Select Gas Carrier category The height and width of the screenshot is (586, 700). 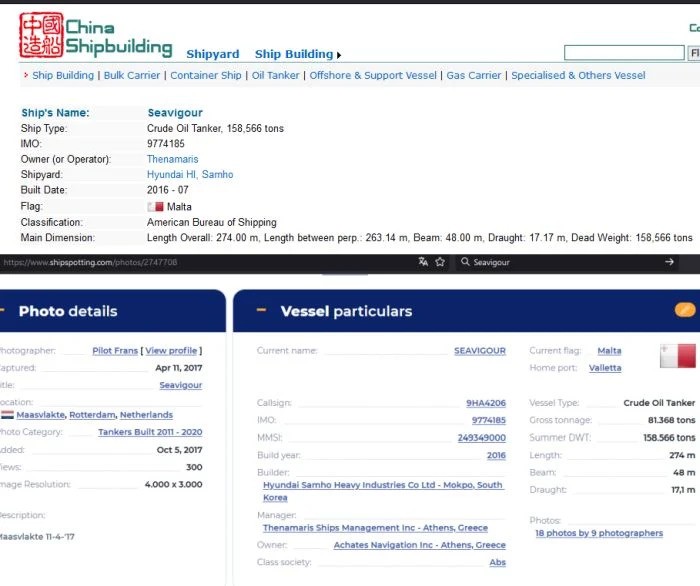(x=474, y=75)
